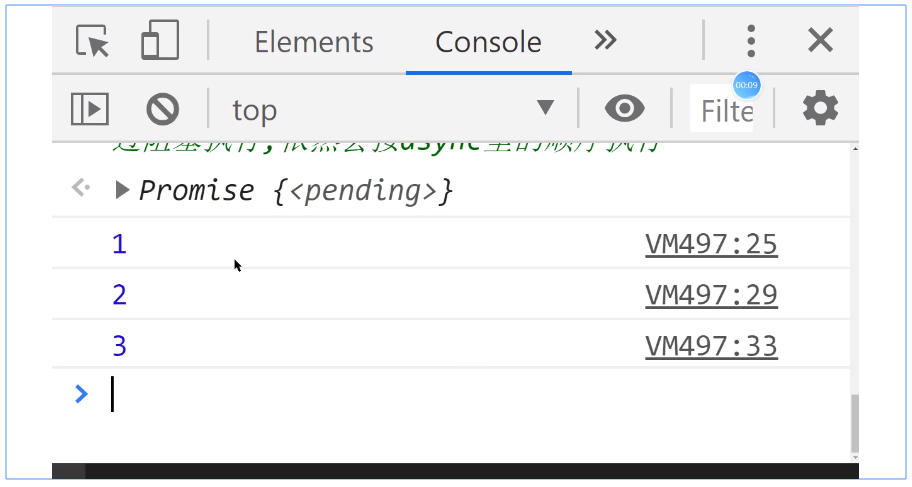Show more tabs with double chevron
This screenshot has height=487, width=912.
605,41
